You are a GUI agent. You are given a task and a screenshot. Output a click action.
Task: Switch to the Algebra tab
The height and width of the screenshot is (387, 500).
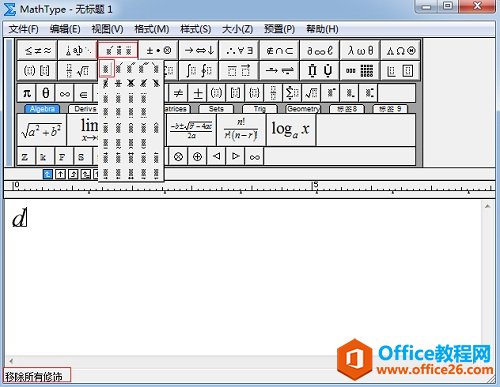pos(42,109)
